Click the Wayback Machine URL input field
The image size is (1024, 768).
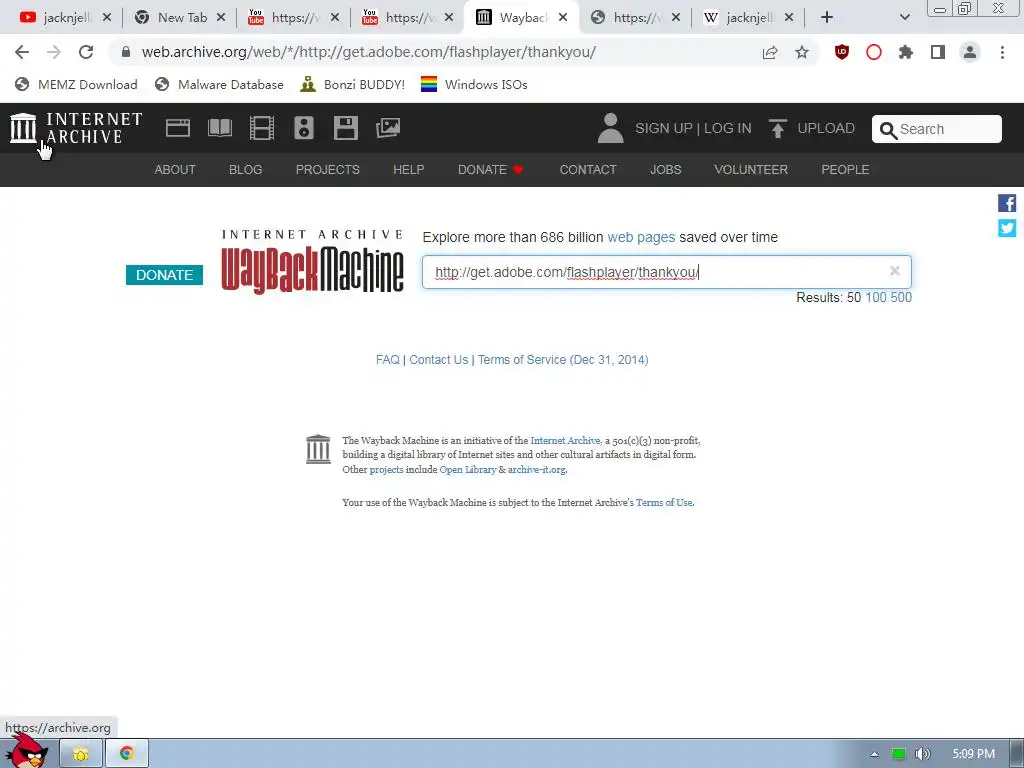pos(666,272)
